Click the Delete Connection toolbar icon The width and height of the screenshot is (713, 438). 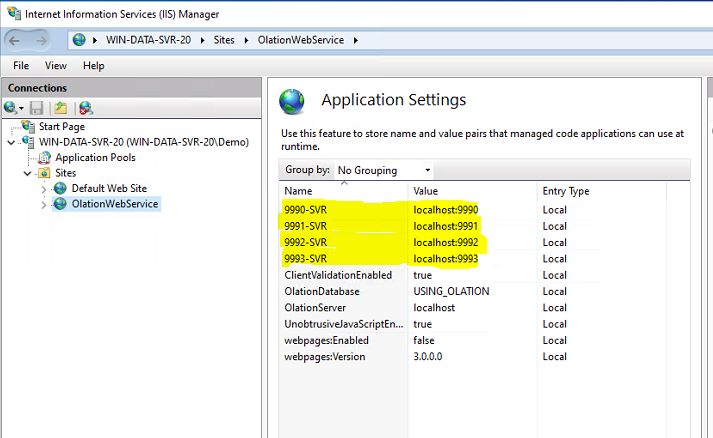pyautogui.click(x=85, y=108)
